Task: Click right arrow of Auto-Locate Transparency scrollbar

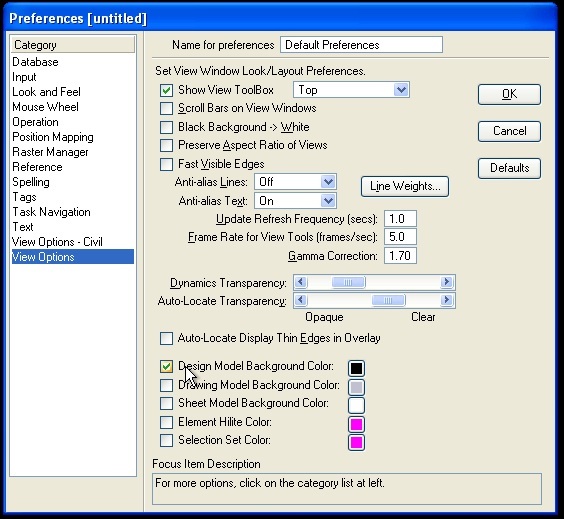Action: pos(446,300)
